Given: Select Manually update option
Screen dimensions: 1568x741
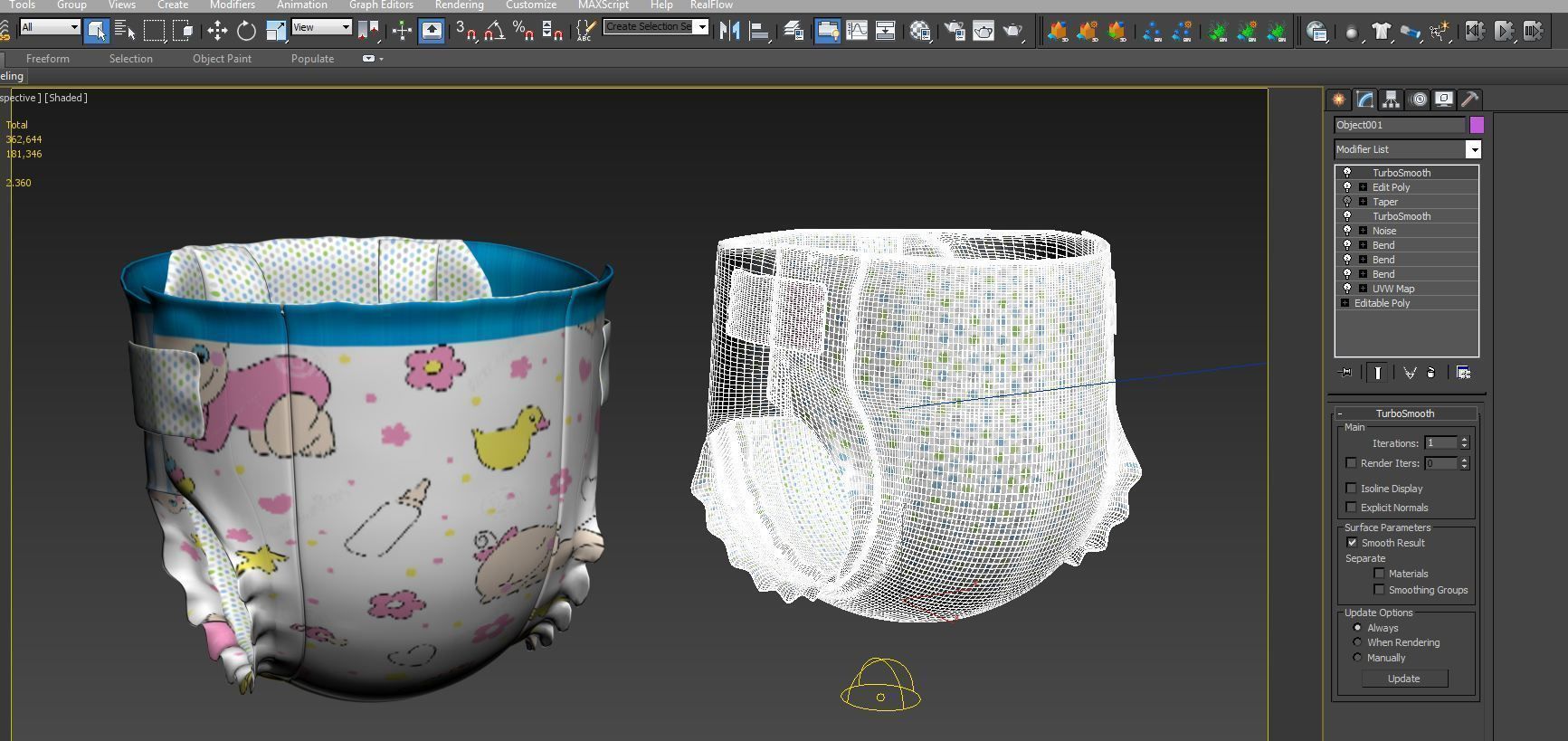Looking at the screenshot, I should point(1357,658).
